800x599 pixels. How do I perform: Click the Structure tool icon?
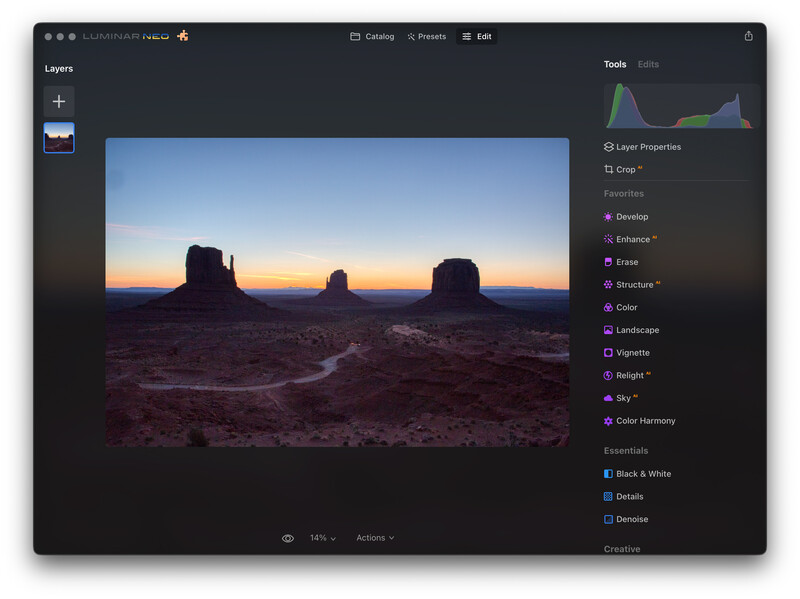608,285
